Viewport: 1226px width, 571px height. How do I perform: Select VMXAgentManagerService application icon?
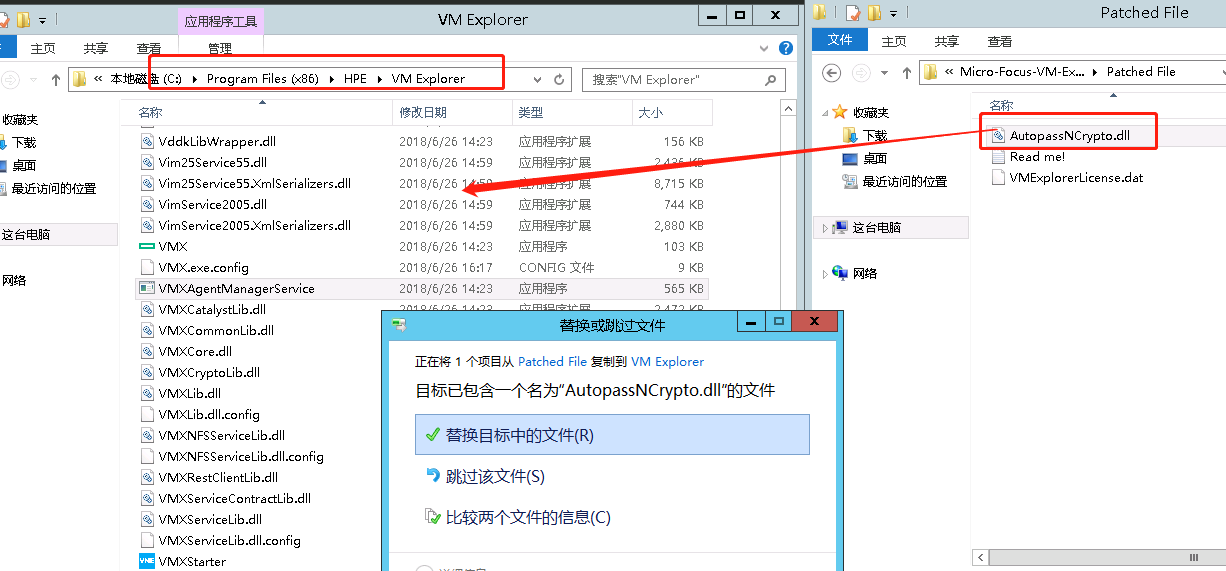(147, 289)
